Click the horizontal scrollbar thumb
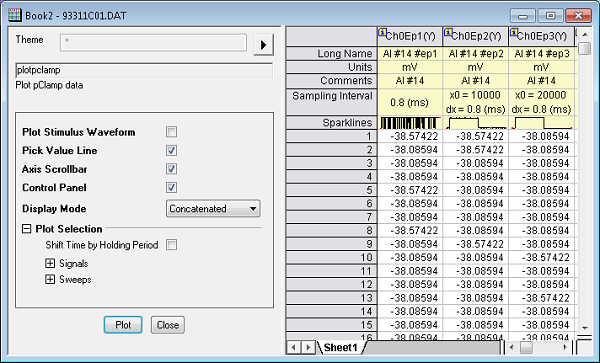The width and height of the screenshot is (600, 363). tap(526, 347)
